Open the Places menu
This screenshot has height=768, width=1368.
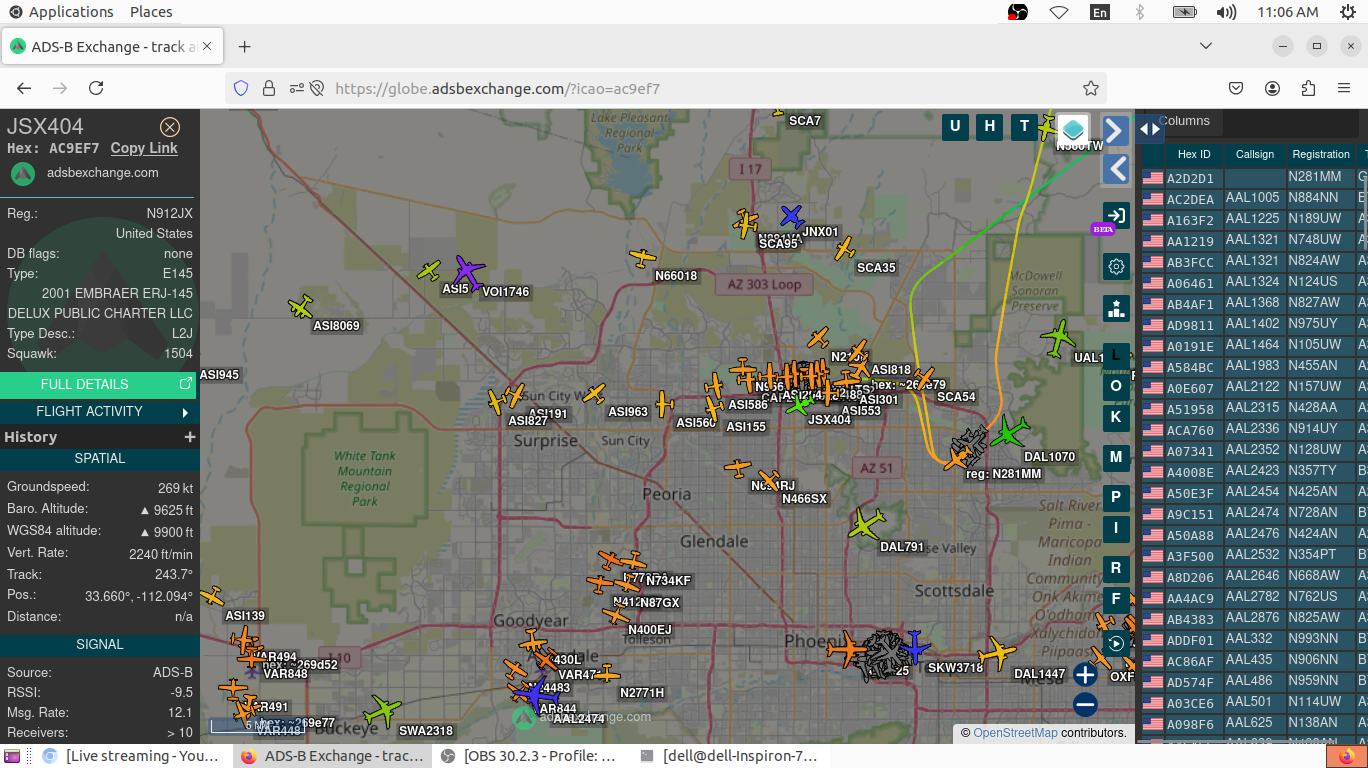(x=151, y=12)
